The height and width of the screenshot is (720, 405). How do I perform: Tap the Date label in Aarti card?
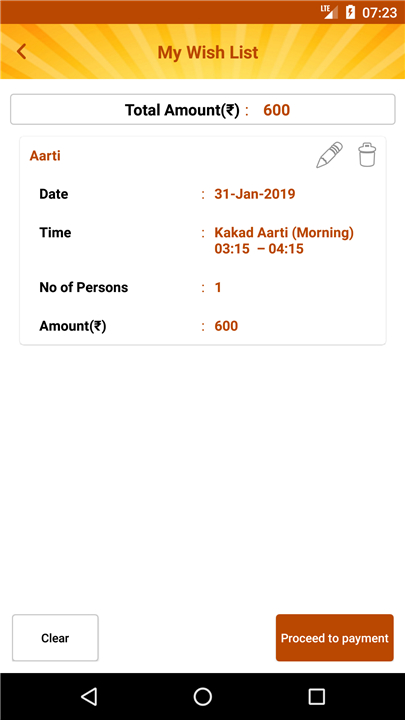pos(54,194)
